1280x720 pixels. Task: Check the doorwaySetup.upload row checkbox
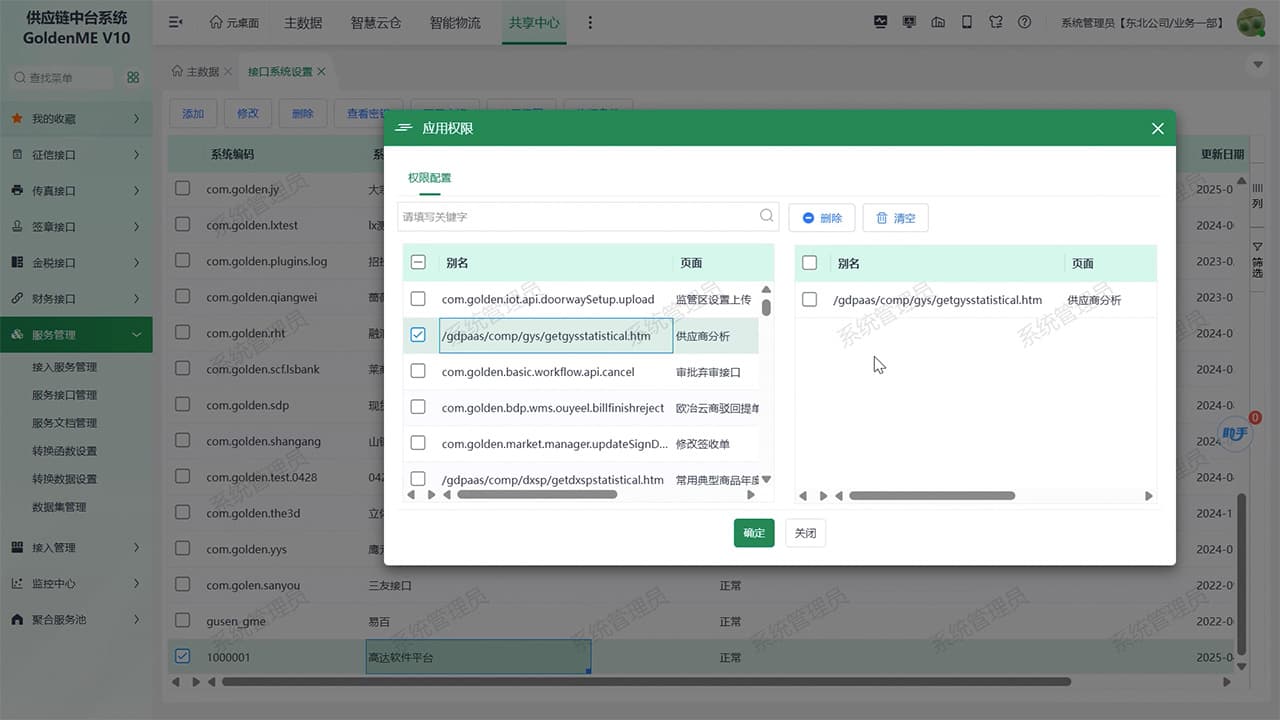(418, 299)
